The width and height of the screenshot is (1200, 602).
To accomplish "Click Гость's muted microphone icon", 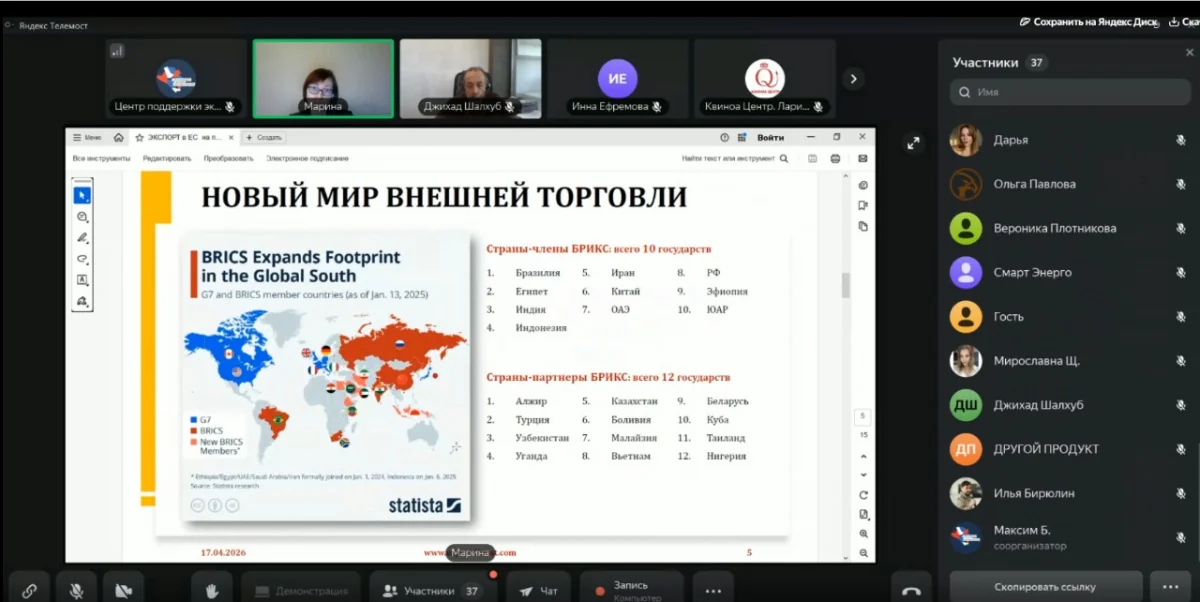I will pos(1181,317).
